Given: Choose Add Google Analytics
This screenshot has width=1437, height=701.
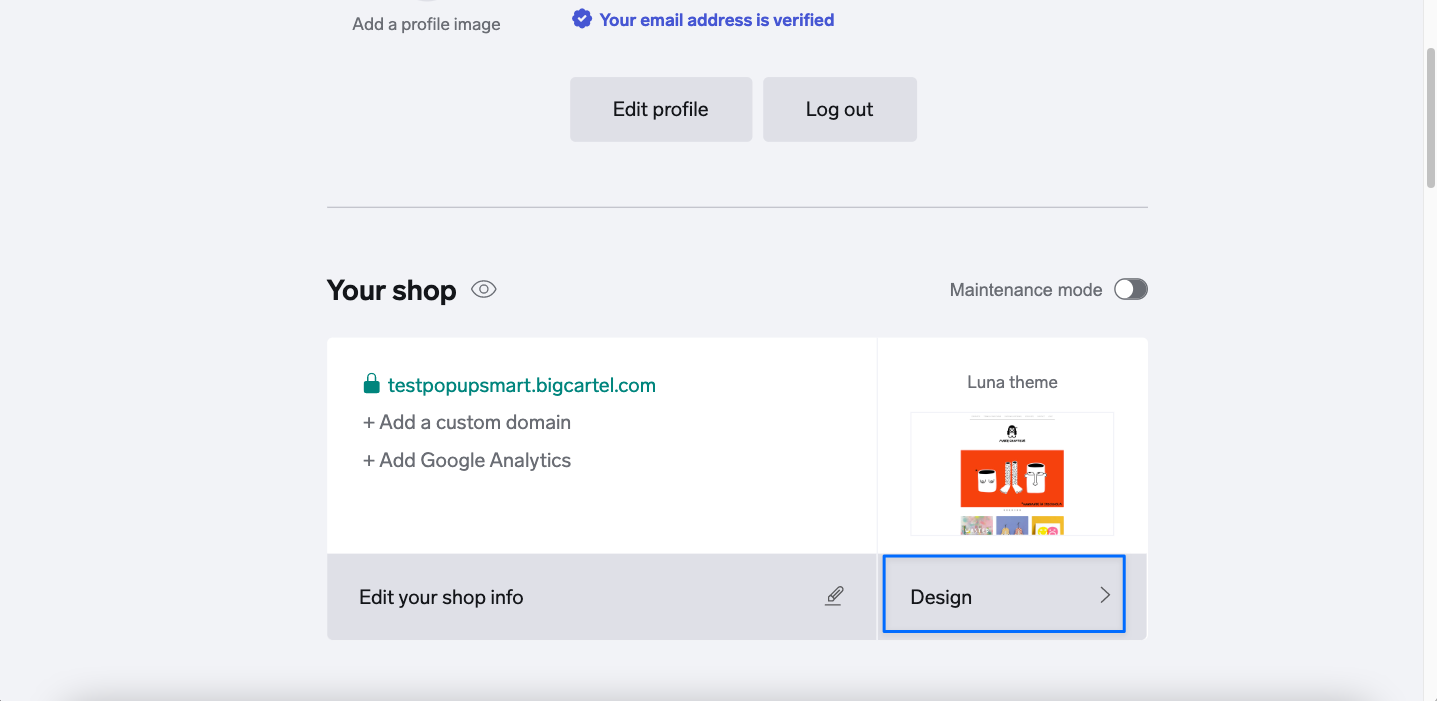Looking at the screenshot, I should pos(466,460).
